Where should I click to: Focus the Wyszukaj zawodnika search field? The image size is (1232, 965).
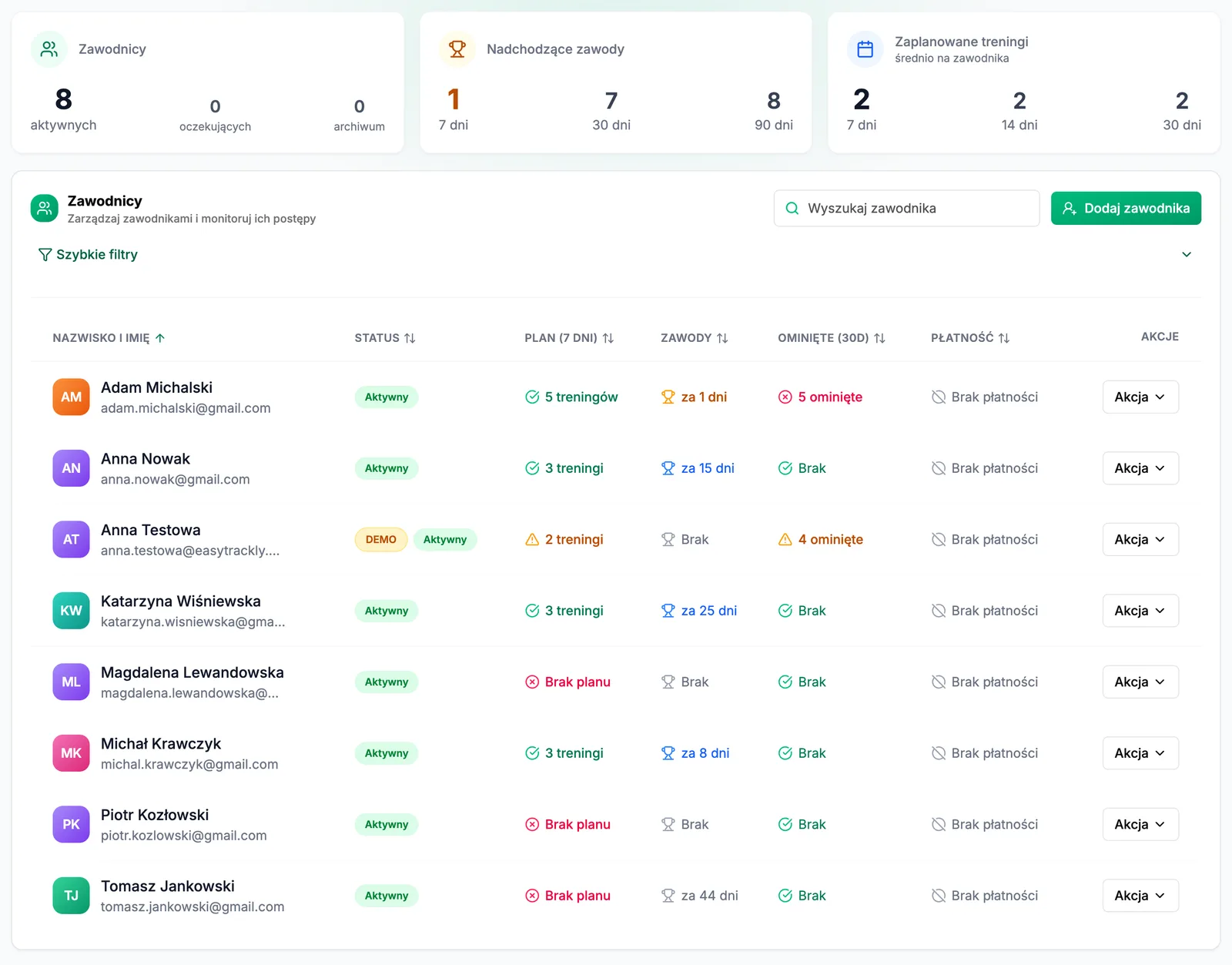coord(906,208)
